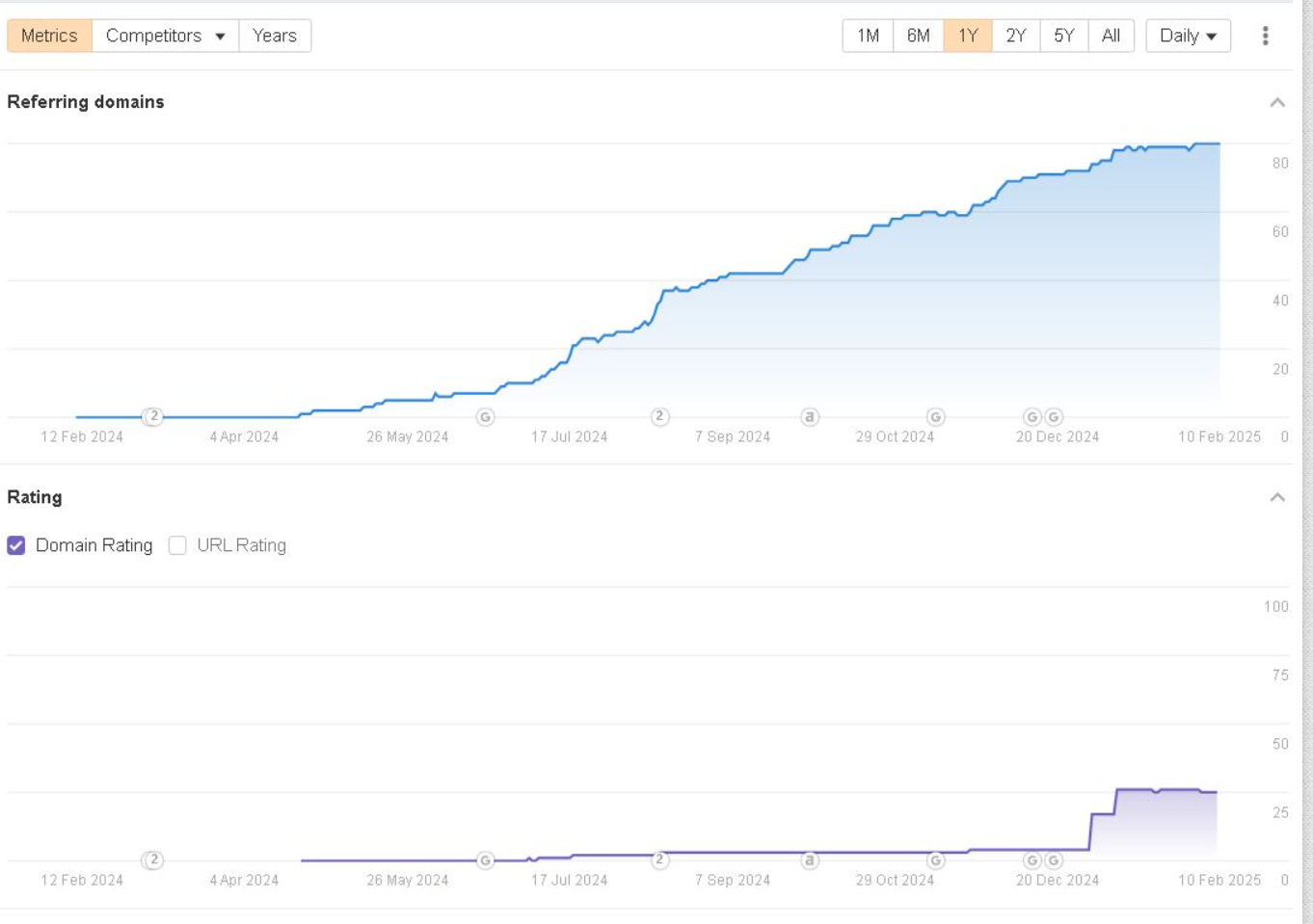Choose the 5Y time range
This screenshot has height=924, width=1313.
point(1063,36)
